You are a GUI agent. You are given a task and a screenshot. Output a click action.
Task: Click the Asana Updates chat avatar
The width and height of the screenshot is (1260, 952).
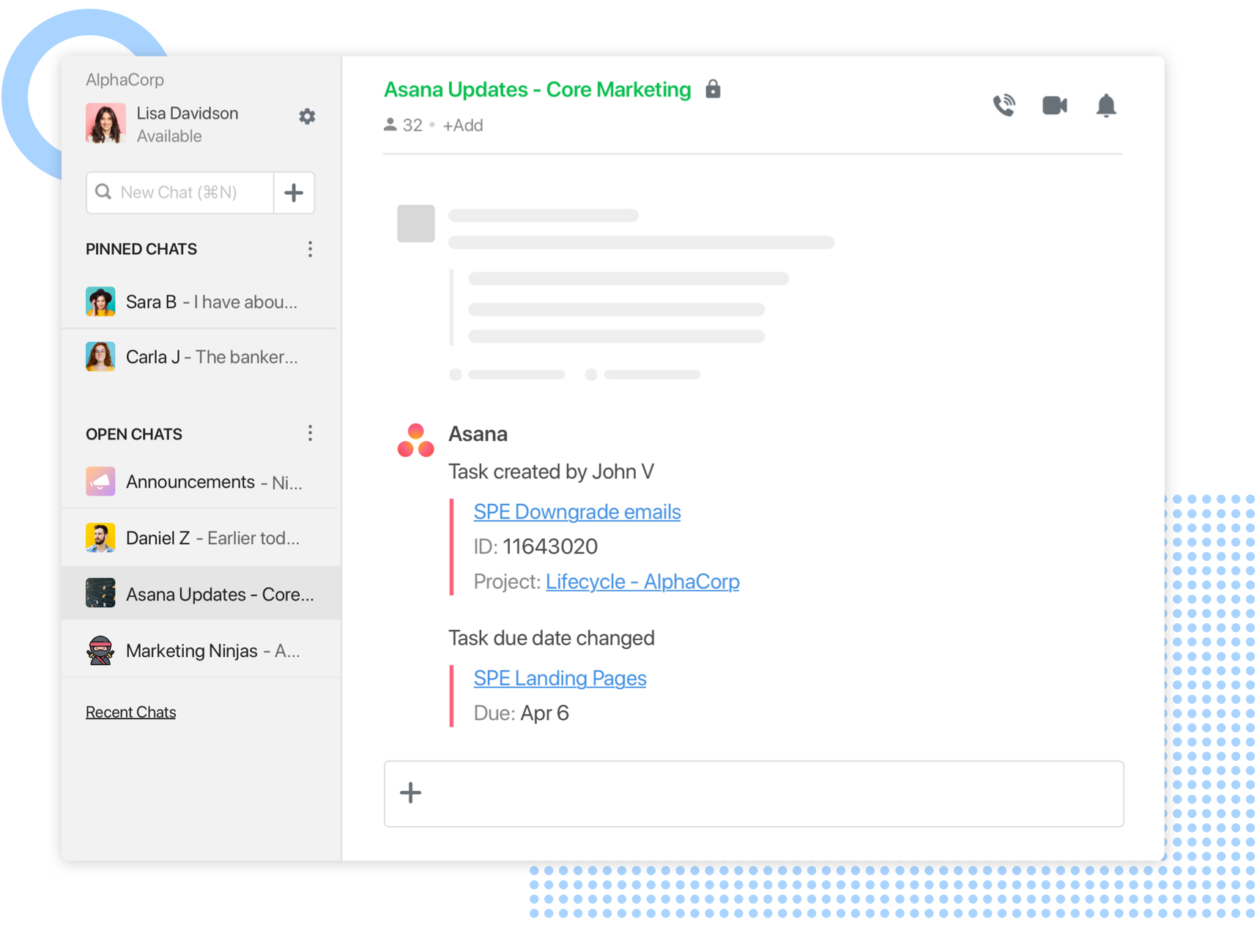[x=100, y=594]
